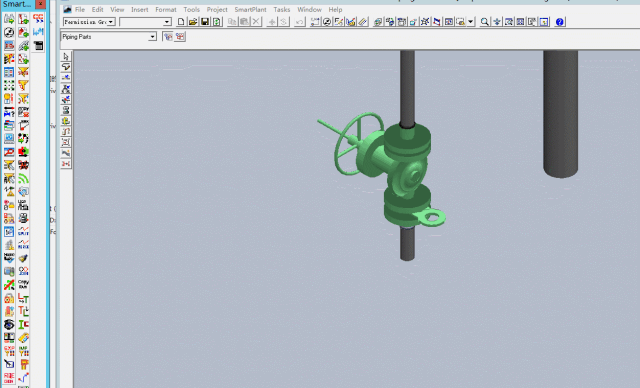Toggle the second locate filter button beside Piping Parts
Screen dimensions: 640x388
[180, 37]
